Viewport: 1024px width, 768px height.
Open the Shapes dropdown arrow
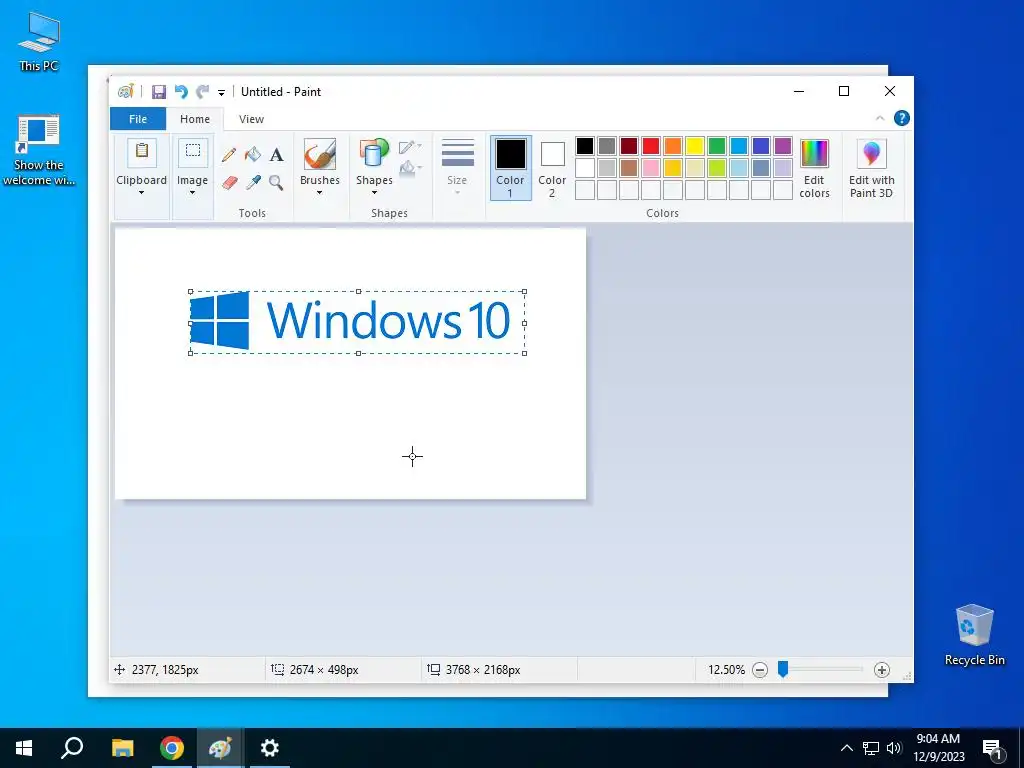[374, 193]
